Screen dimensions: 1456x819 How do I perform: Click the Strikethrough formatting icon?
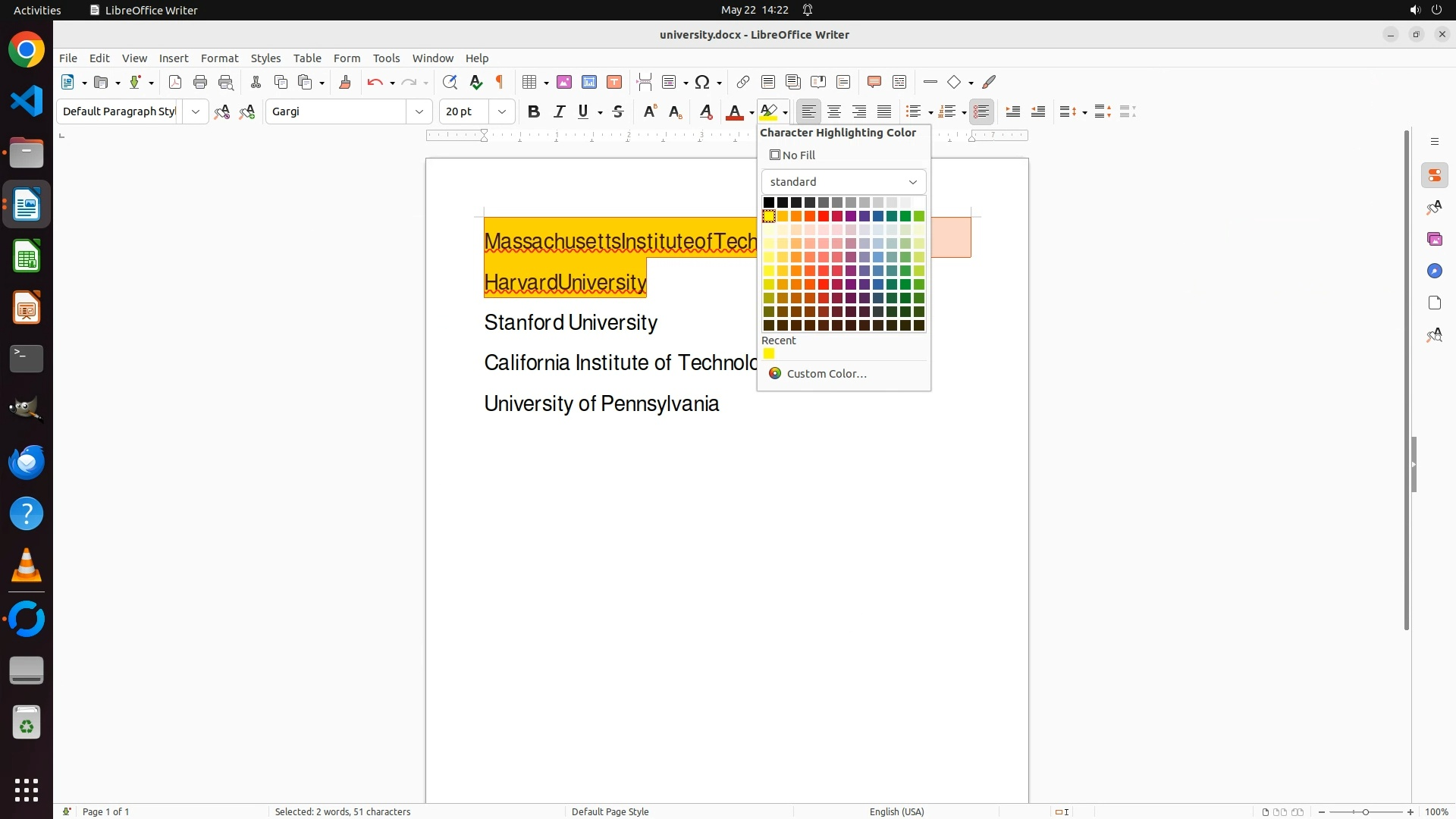pyautogui.click(x=618, y=111)
